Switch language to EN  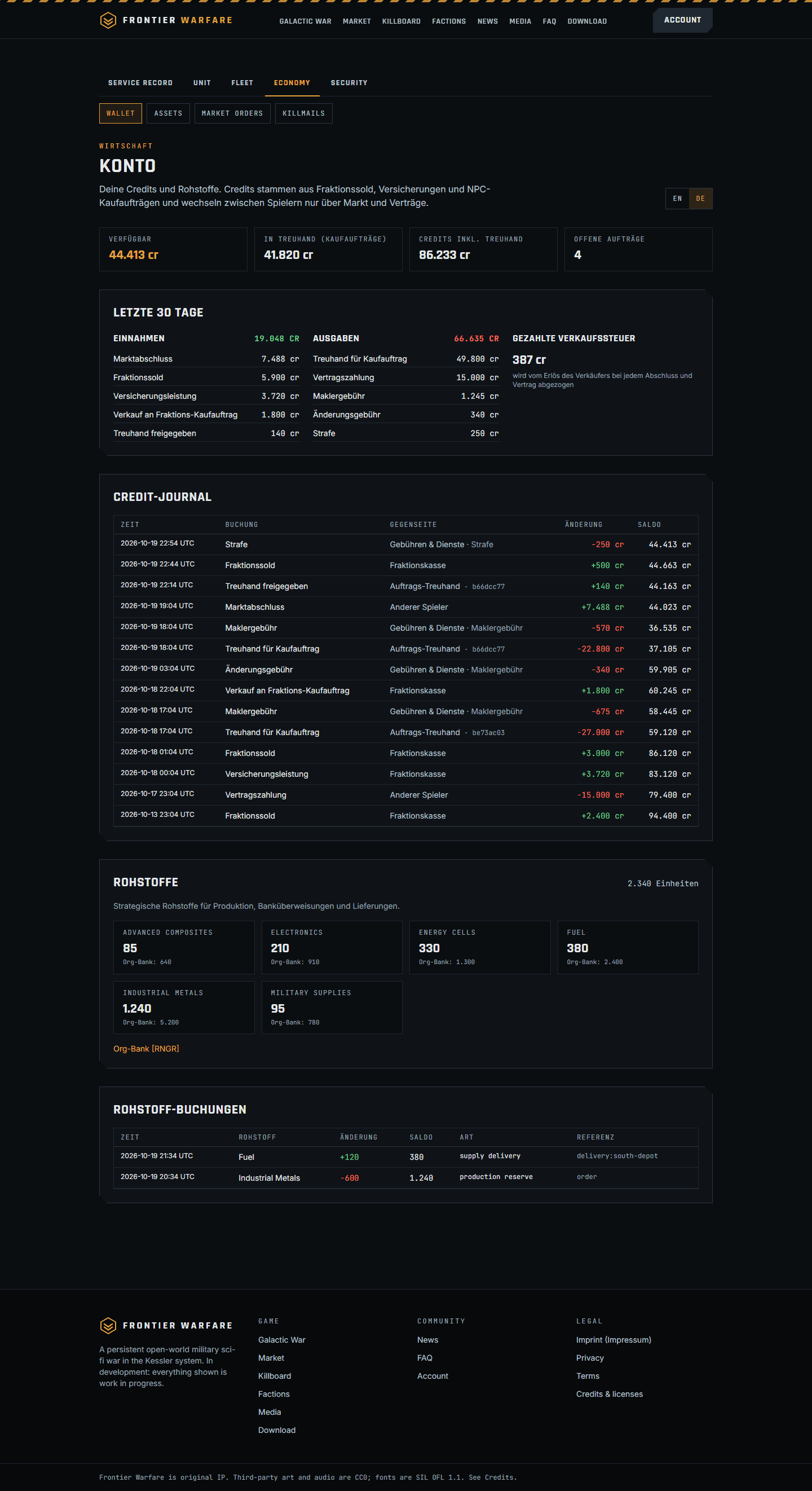tap(677, 199)
